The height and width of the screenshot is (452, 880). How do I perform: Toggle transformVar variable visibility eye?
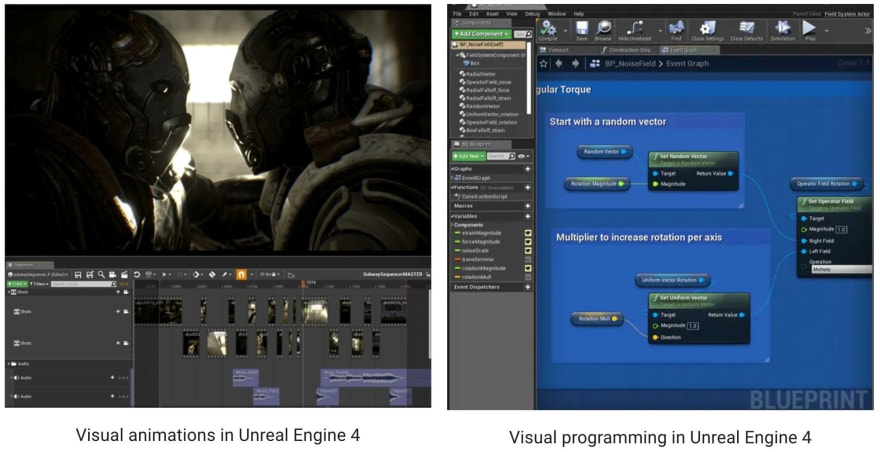(528, 259)
